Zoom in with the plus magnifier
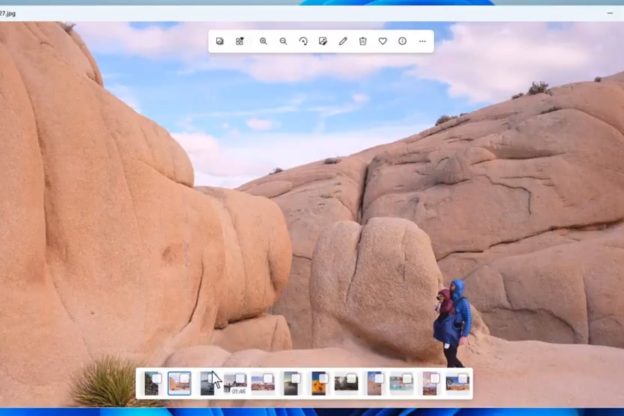 263,41
